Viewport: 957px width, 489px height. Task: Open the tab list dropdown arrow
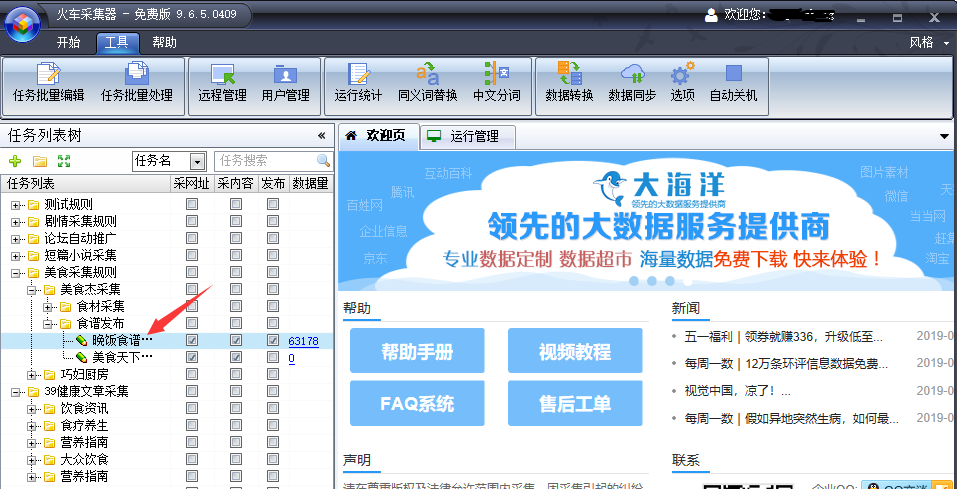(945, 136)
